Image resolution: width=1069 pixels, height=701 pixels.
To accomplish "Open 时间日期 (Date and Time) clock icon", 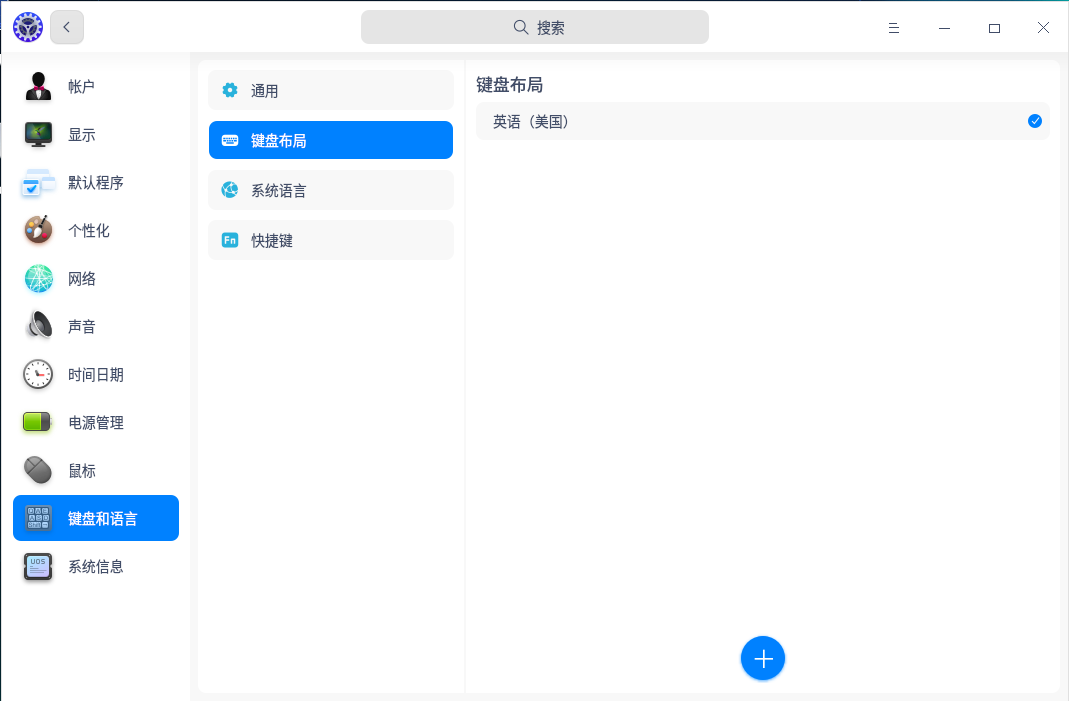I will pyautogui.click(x=38, y=375).
